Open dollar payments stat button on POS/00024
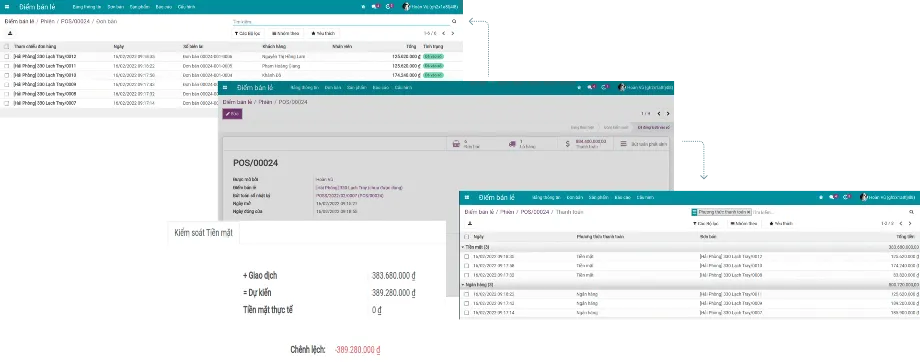This screenshot has height=362, width=920. [586, 143]
